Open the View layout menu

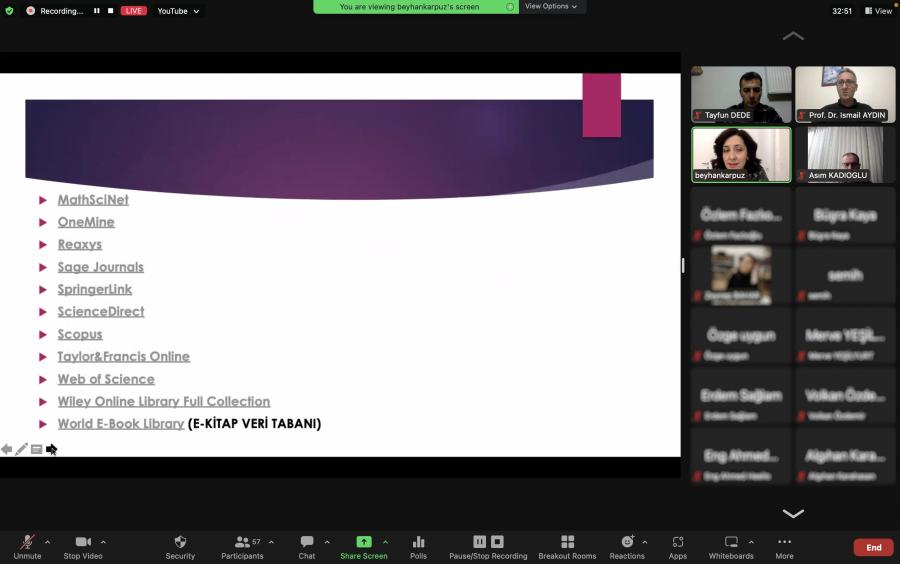(x=878, y=11)
